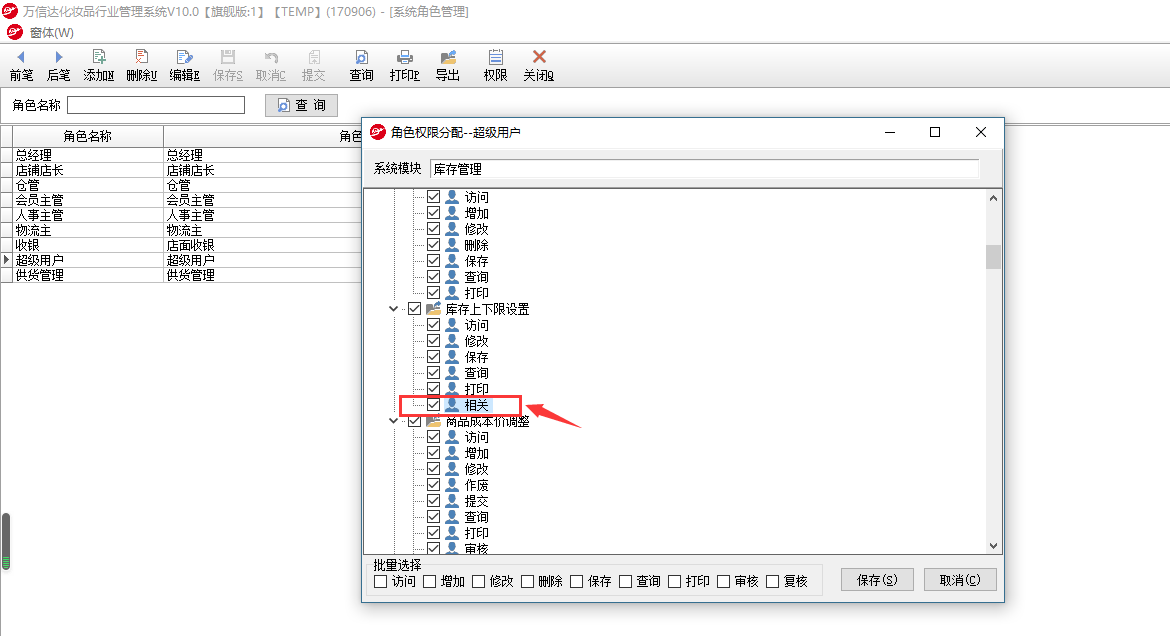Check 增加 in batch selection
Image resolution: width=1170 pixels, height=636 pixels.
pyautogui.click(x=430, y=582)
